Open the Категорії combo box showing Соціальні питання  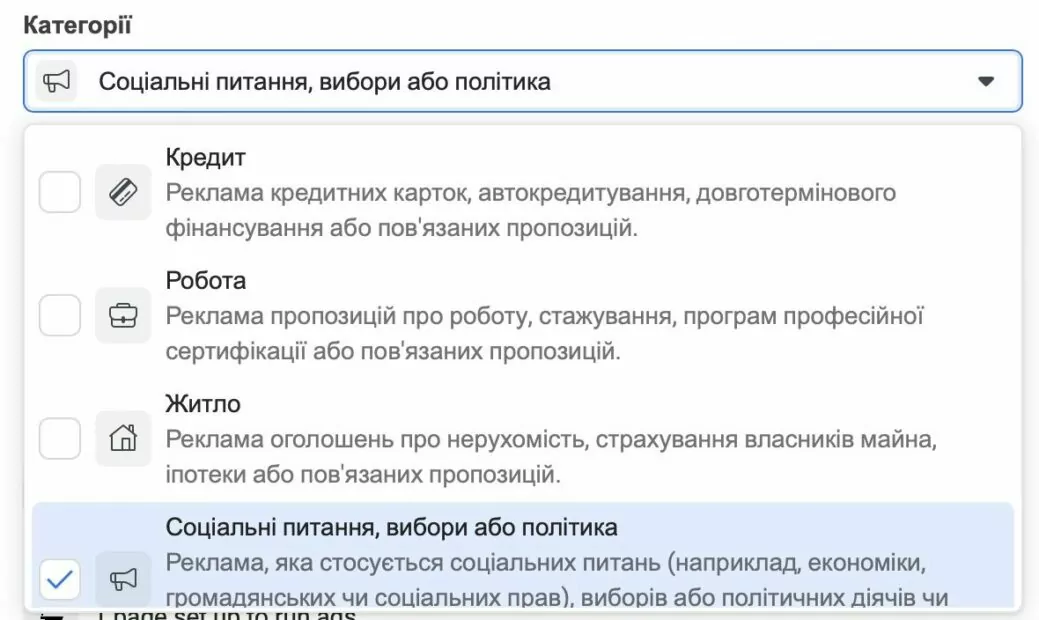pos(520,81)
